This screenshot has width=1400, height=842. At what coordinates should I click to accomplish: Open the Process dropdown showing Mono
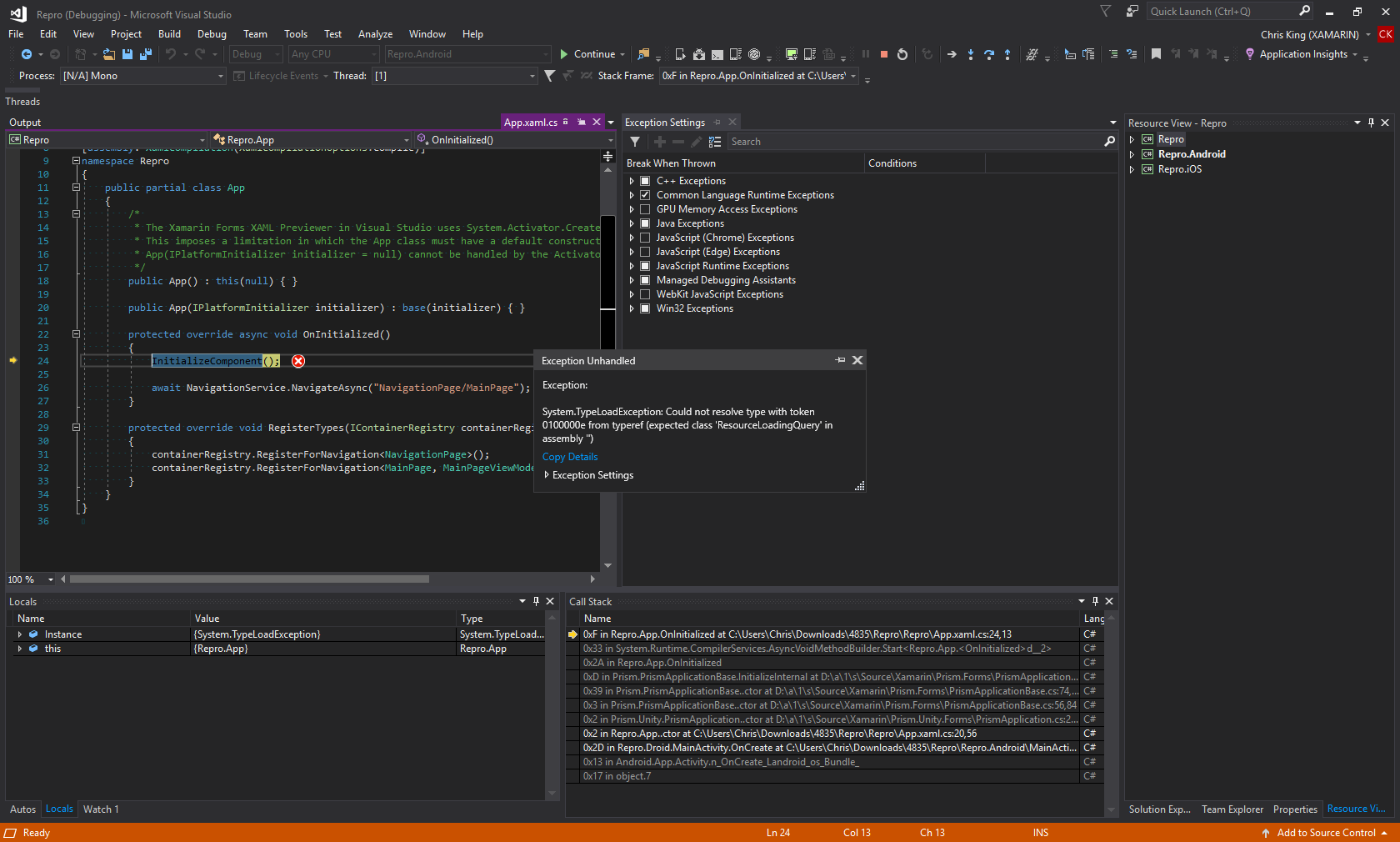click(x=221, y=76)
